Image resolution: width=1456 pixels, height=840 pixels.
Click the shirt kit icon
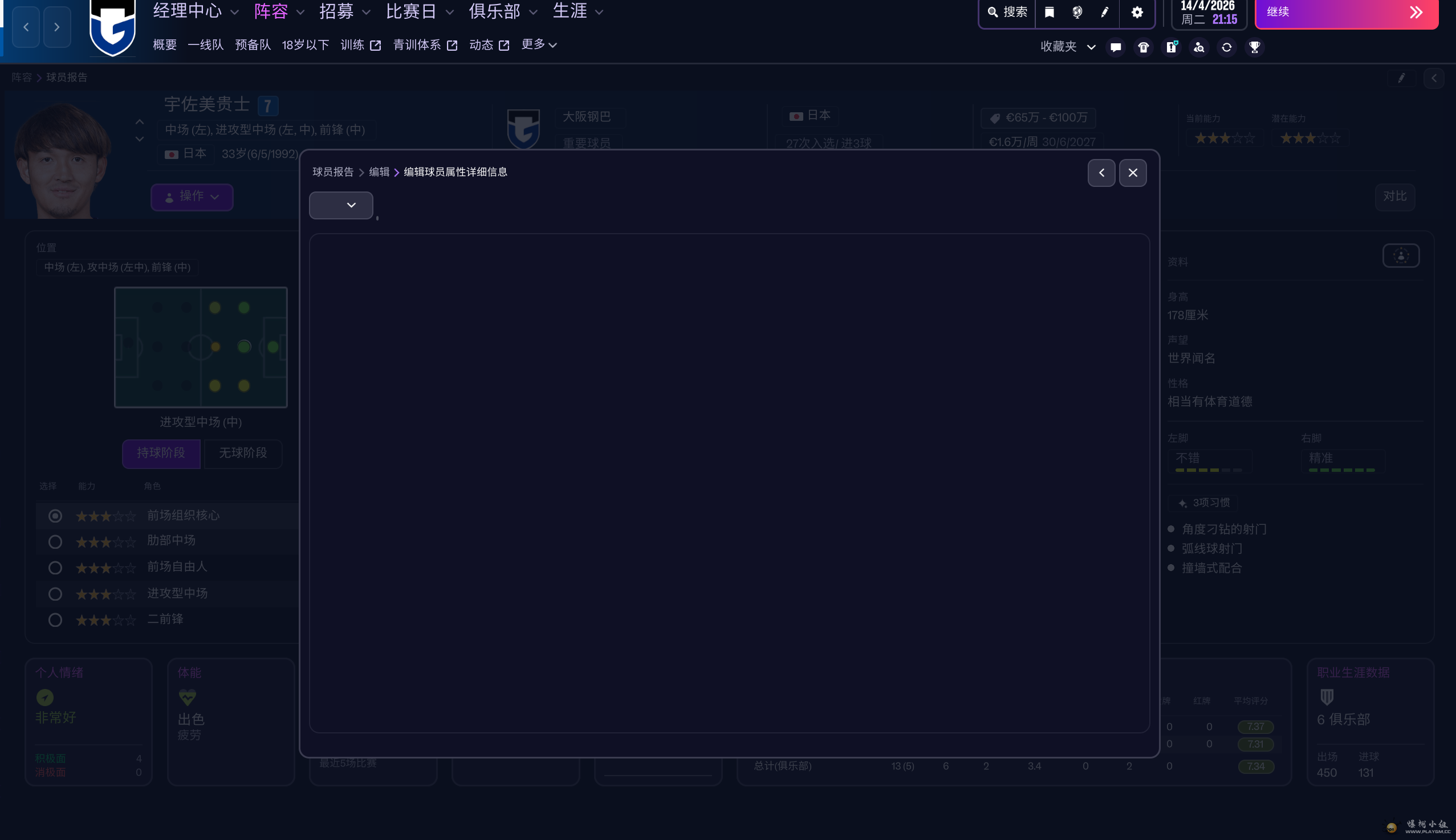pyautogui.click(x=1143, y=47)
